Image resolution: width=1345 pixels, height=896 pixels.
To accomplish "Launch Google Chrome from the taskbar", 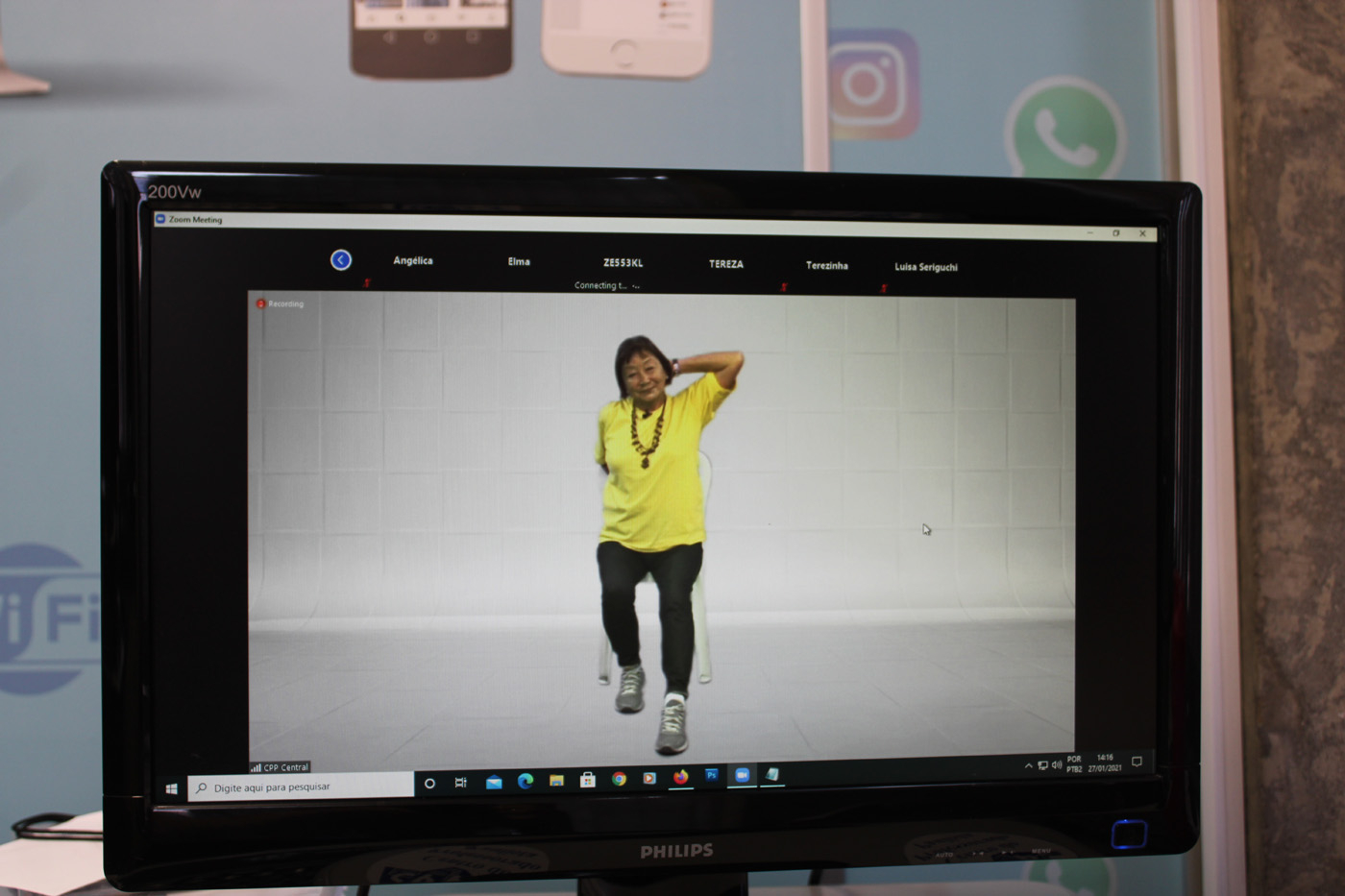I will pos(619,779).
